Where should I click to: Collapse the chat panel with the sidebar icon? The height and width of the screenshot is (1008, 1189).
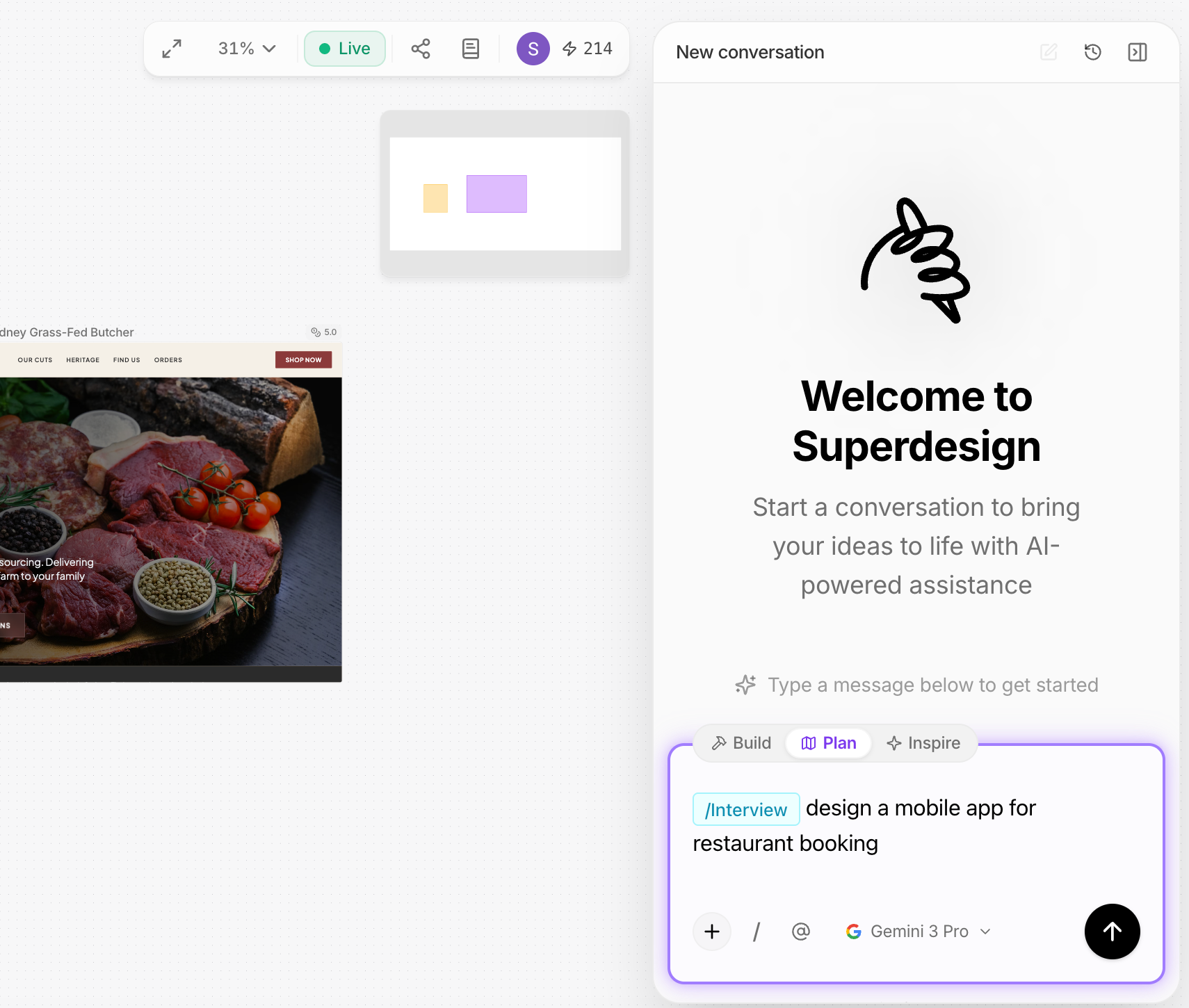1137,52
